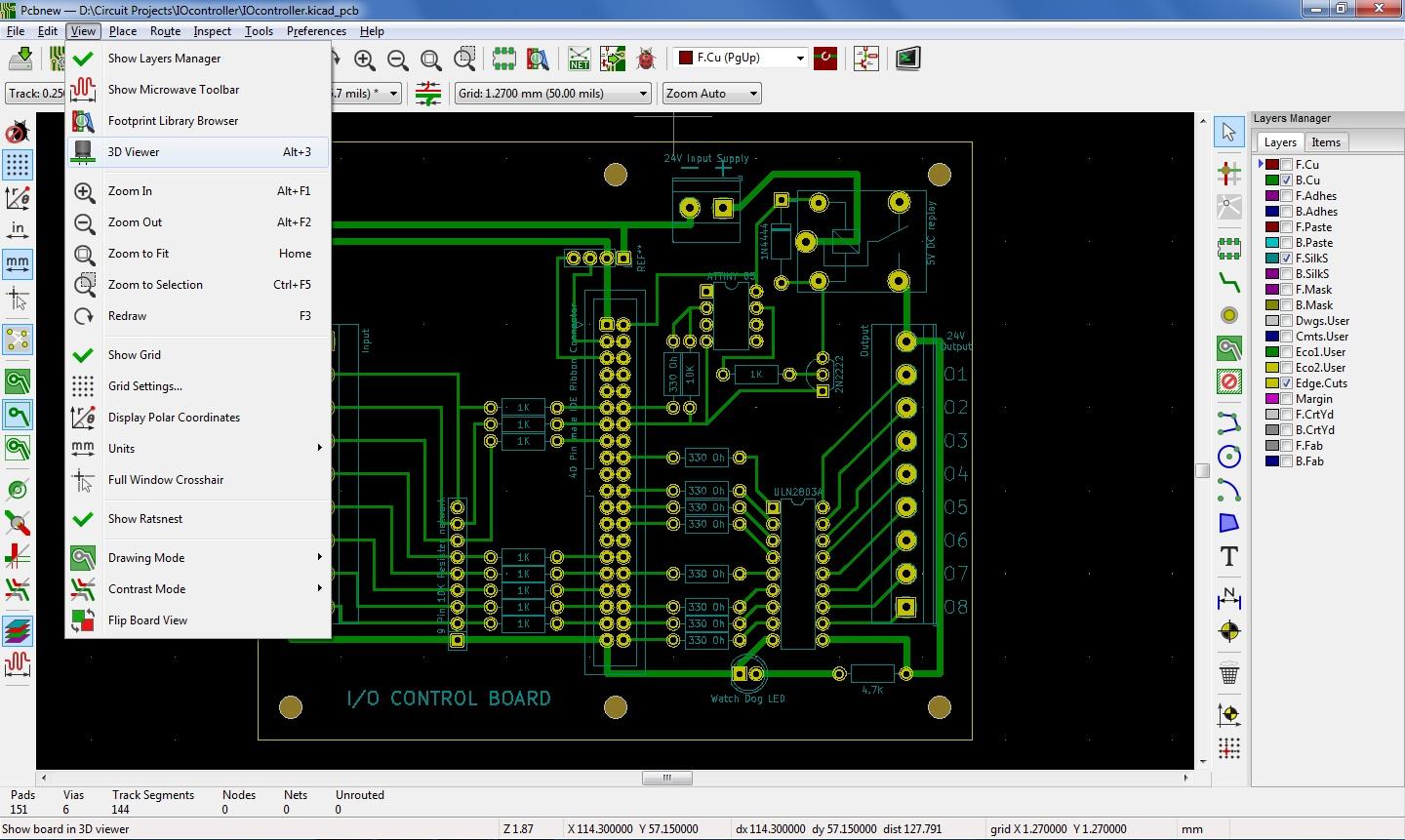Toggle DRC off icon in left toolbar
This screenshot has width=1405, height=840.
click(18, 132)
